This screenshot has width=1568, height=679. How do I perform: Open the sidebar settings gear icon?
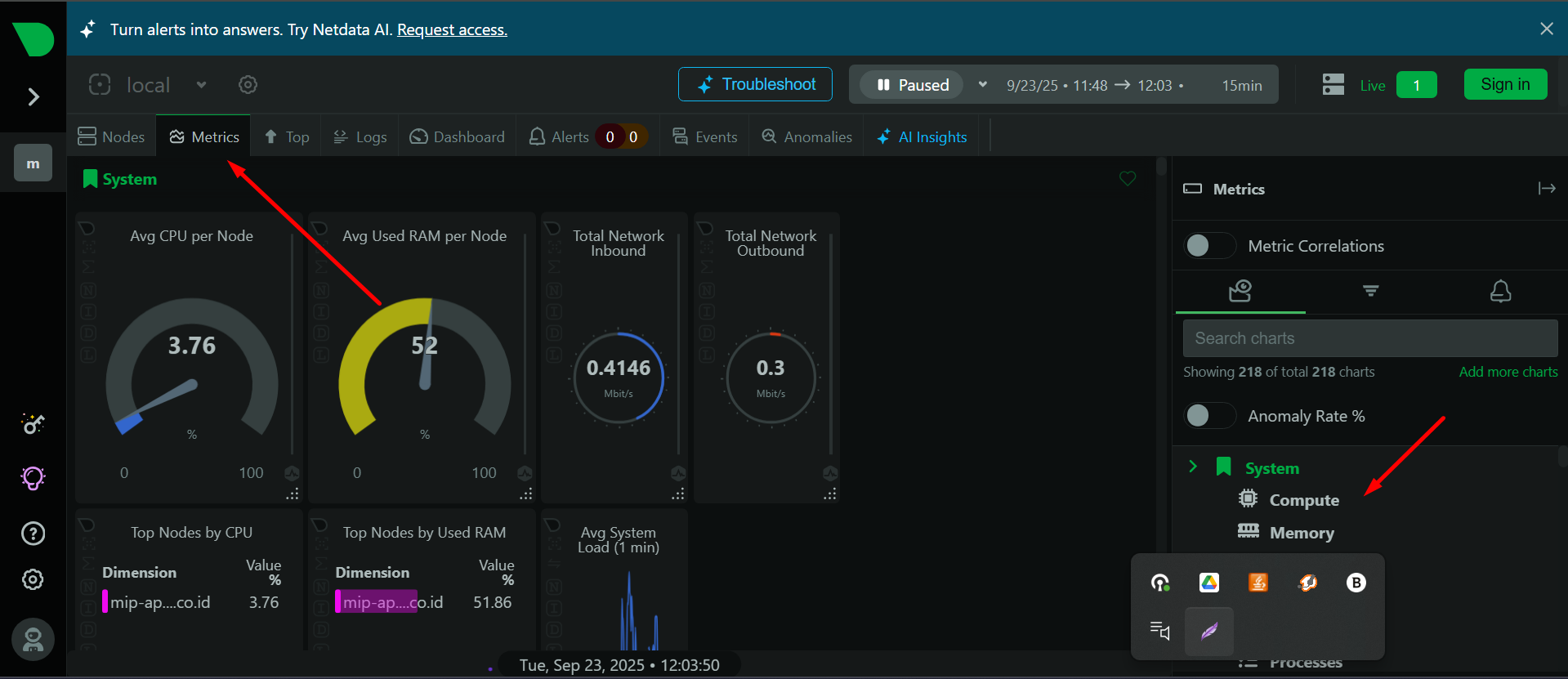point(33,579)
